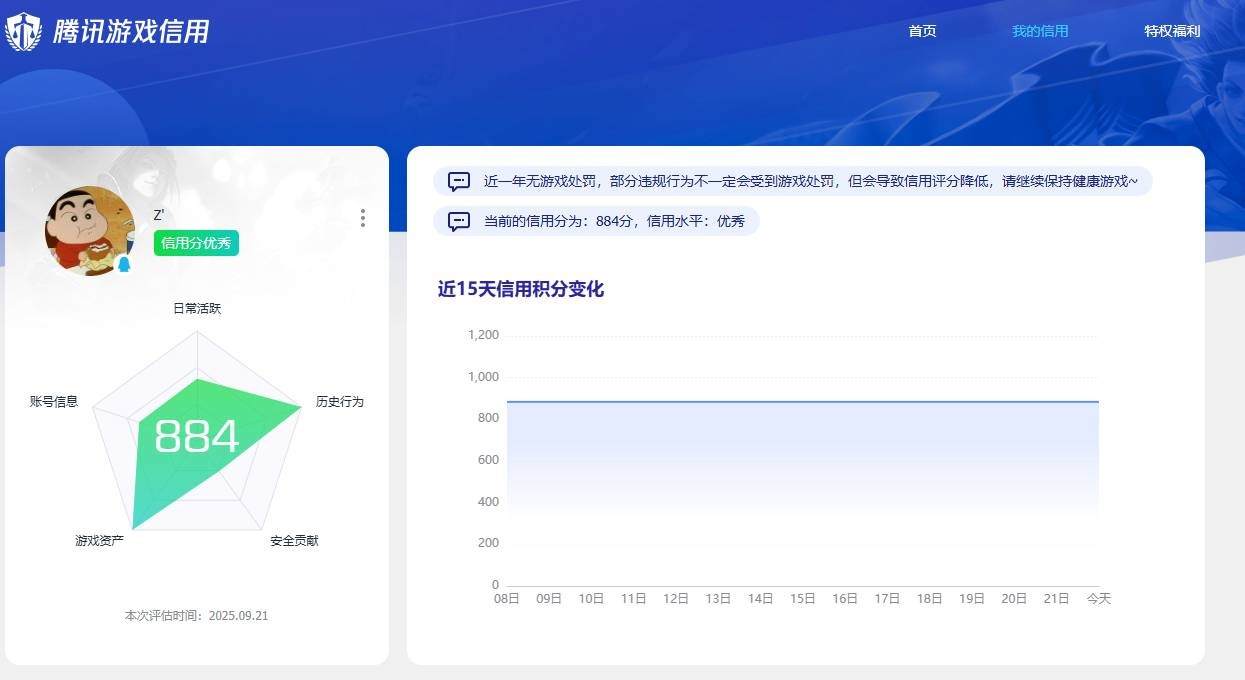Click the Tencent Game Credit shield logo

[23, 32]
